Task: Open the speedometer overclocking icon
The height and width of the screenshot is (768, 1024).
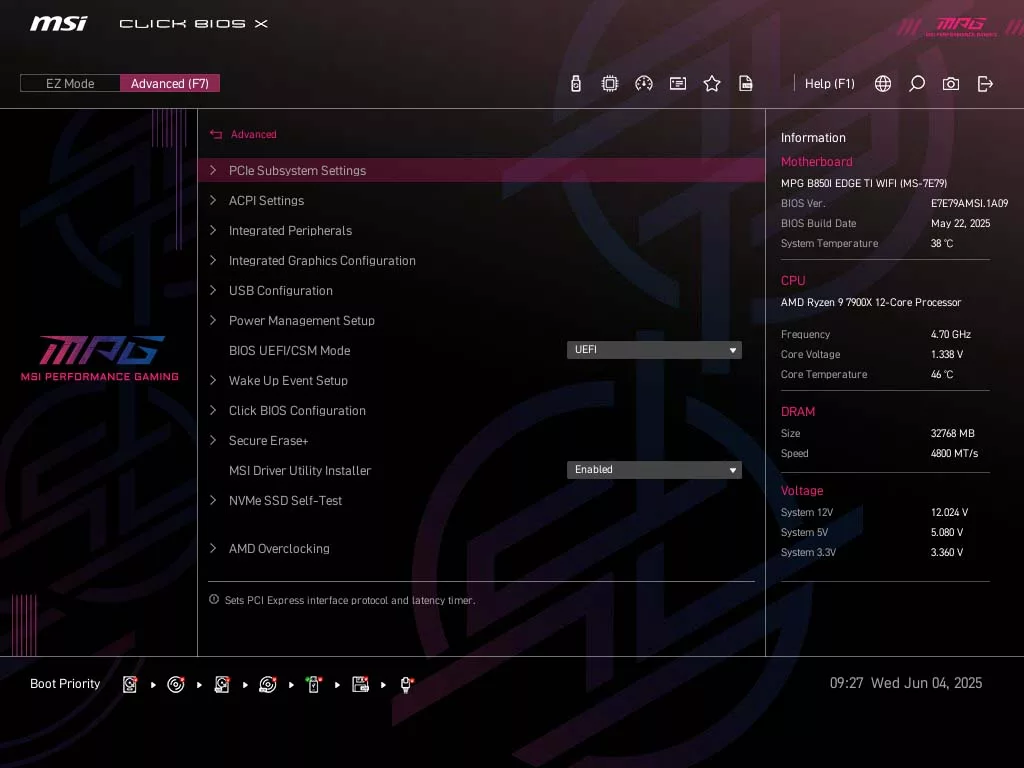Action: pos(644,84)
